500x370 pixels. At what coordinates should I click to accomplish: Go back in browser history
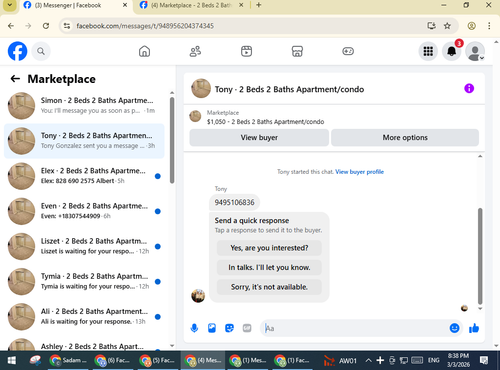tap(11, 26)
